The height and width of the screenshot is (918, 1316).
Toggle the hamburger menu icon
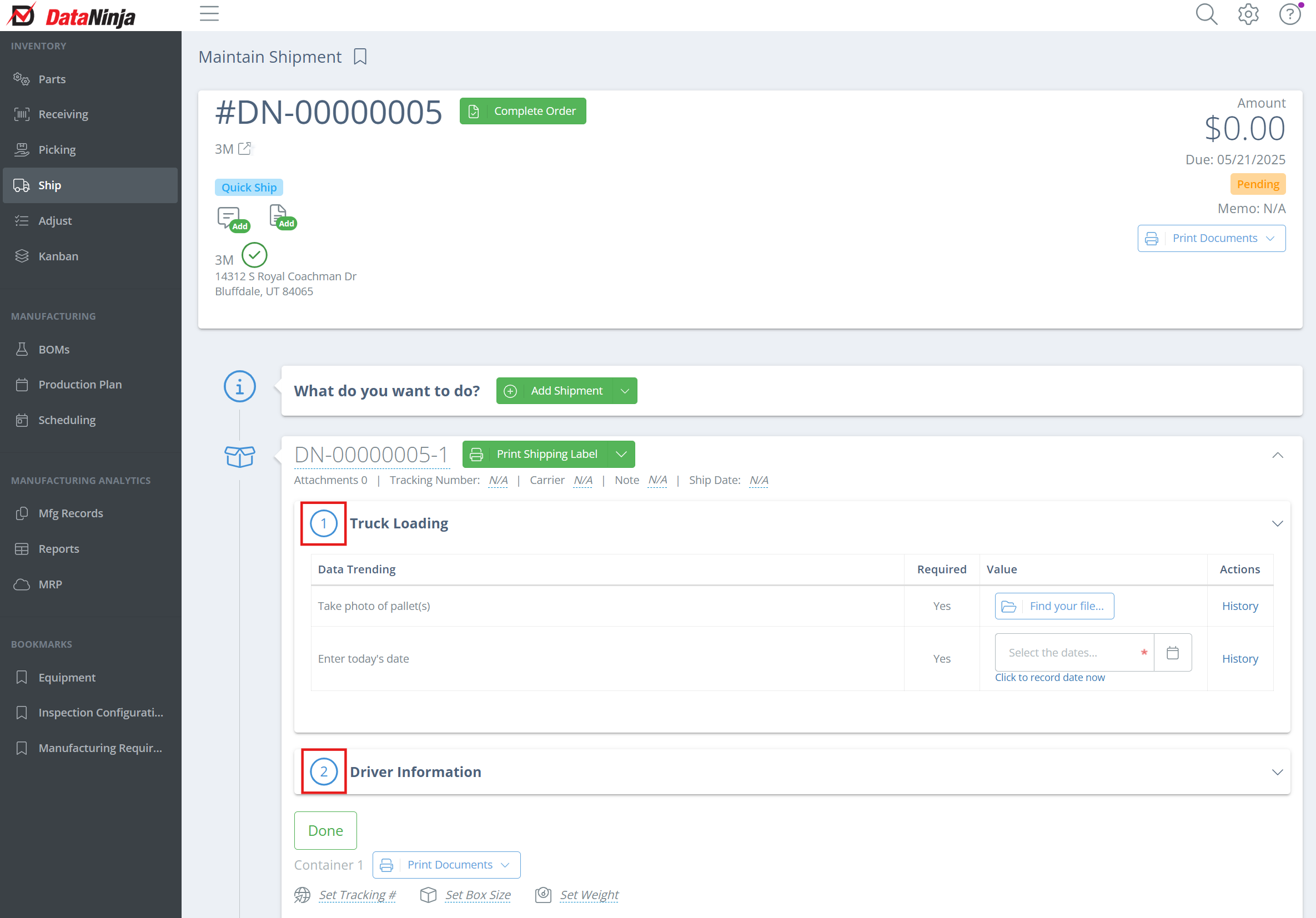point(209,14)
